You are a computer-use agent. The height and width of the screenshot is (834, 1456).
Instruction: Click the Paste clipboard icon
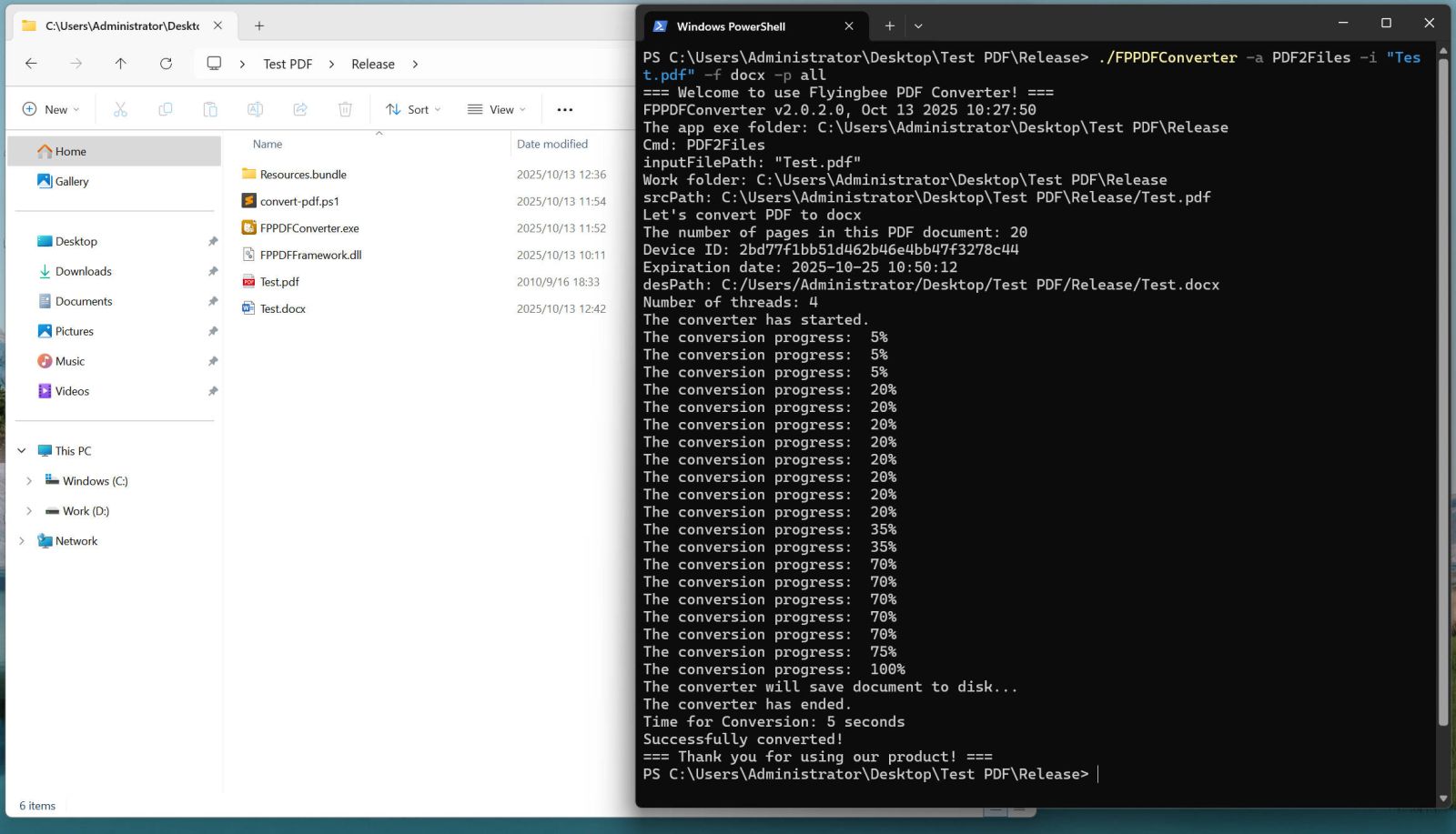[210, 109]
